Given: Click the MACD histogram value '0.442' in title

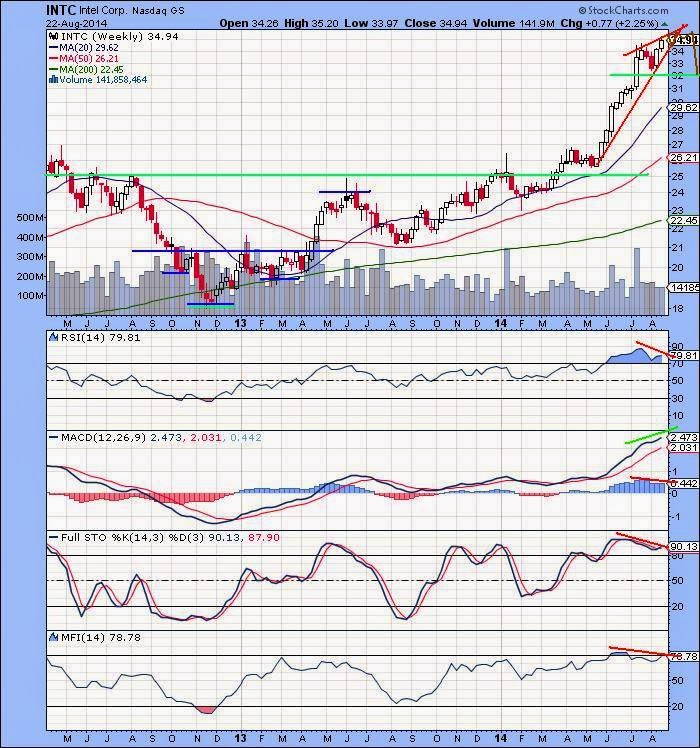Looking at the screenshot, I should tap(246, 437).
